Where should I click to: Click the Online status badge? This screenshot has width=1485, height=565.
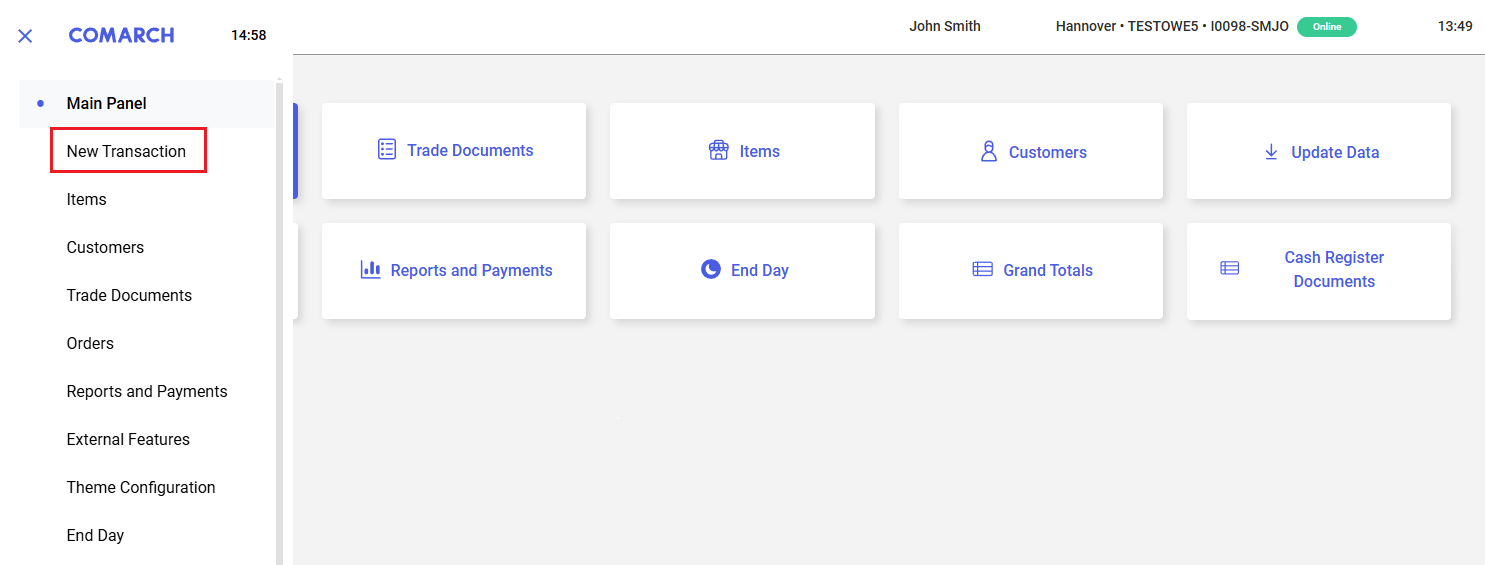[1326, 27]
